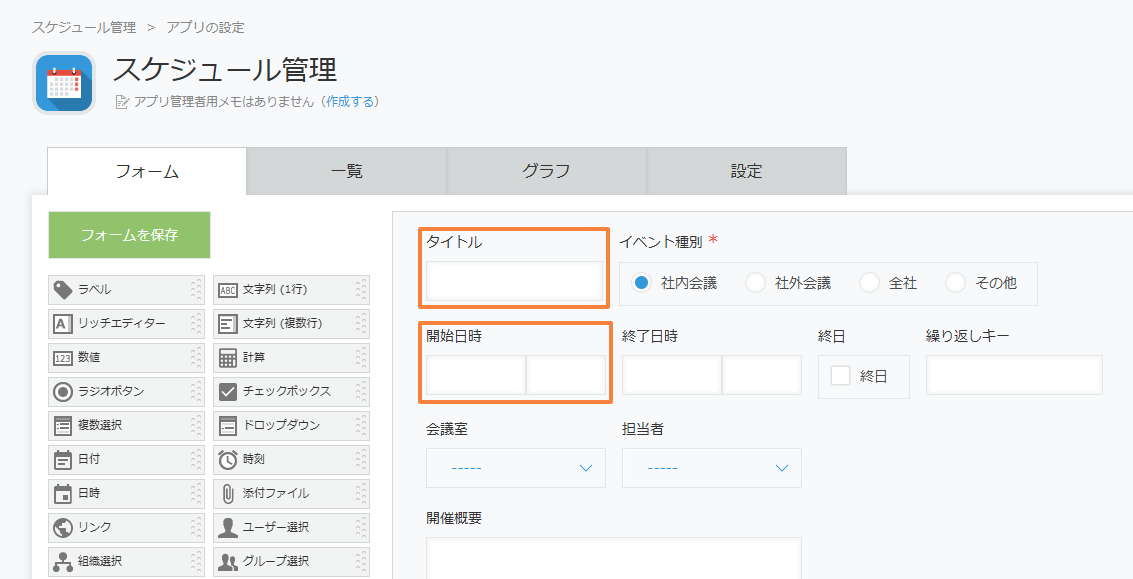Image resolution: width=1133 pixels, height=579 pixels.
Task: Grab the drag handle of ラベル field
Action: point(196,290)
